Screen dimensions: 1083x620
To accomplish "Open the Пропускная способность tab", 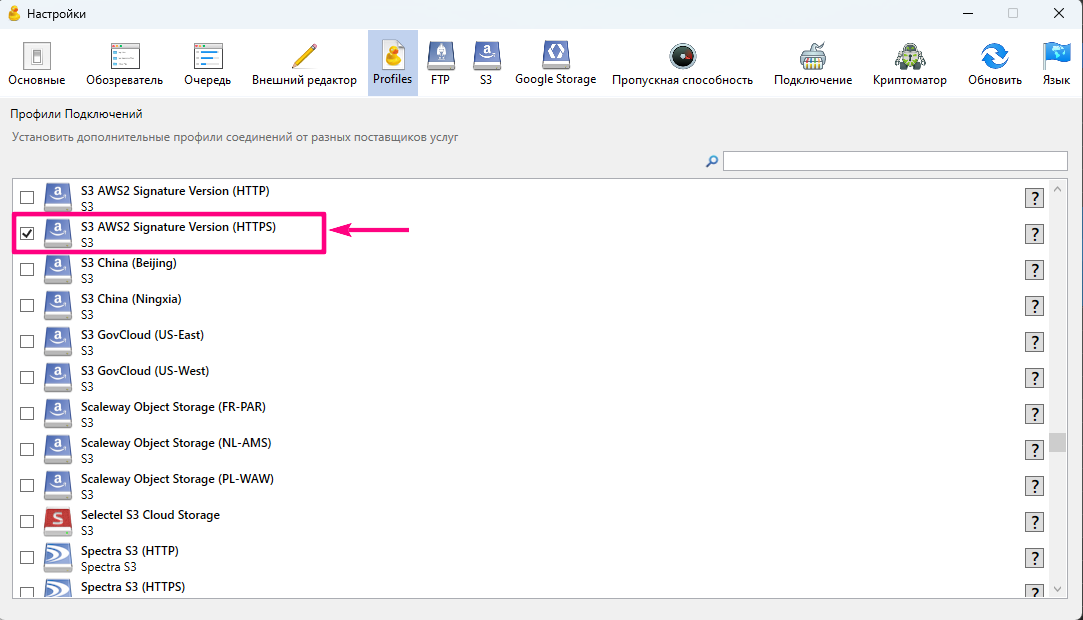I will [x=682, y=64].
